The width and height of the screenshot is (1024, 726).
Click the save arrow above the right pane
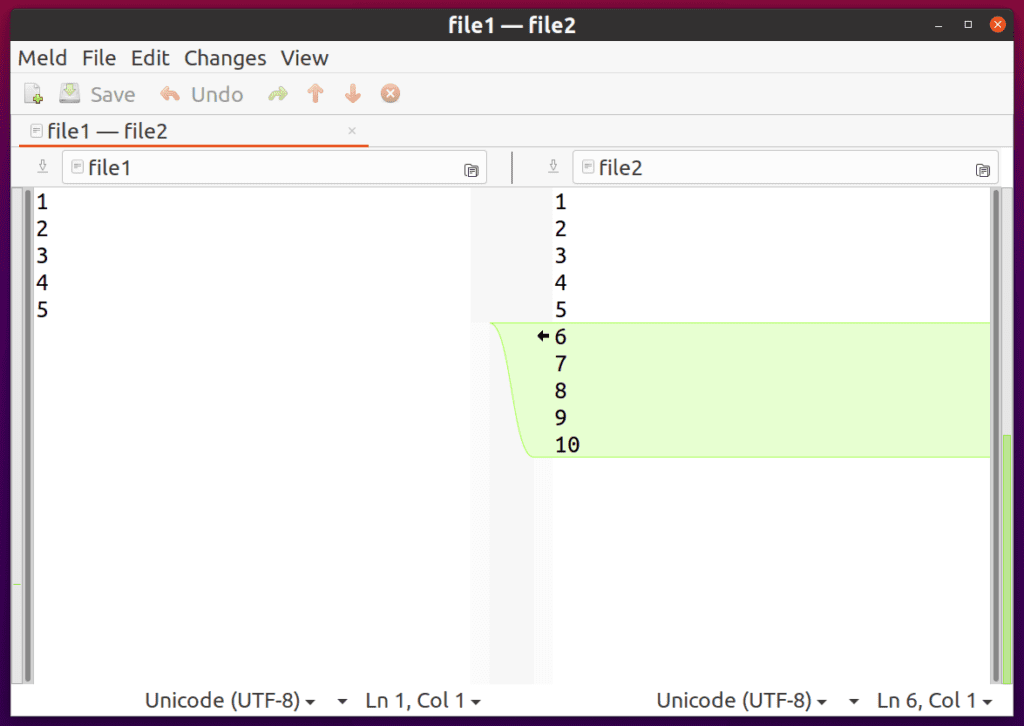point(553,166)
